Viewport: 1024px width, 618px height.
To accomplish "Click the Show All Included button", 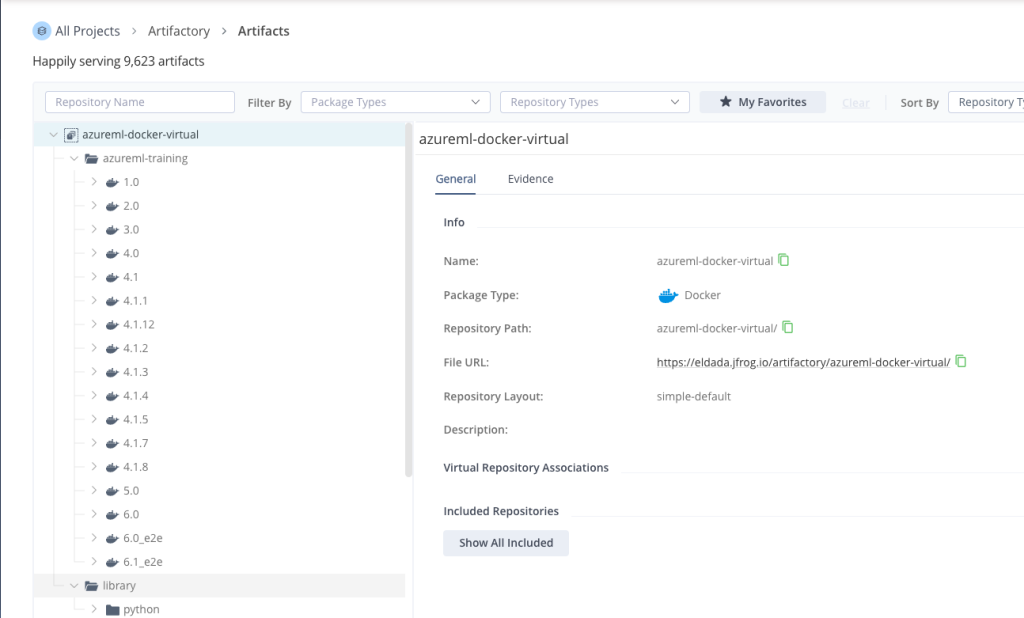I will [x=506, y=543].
